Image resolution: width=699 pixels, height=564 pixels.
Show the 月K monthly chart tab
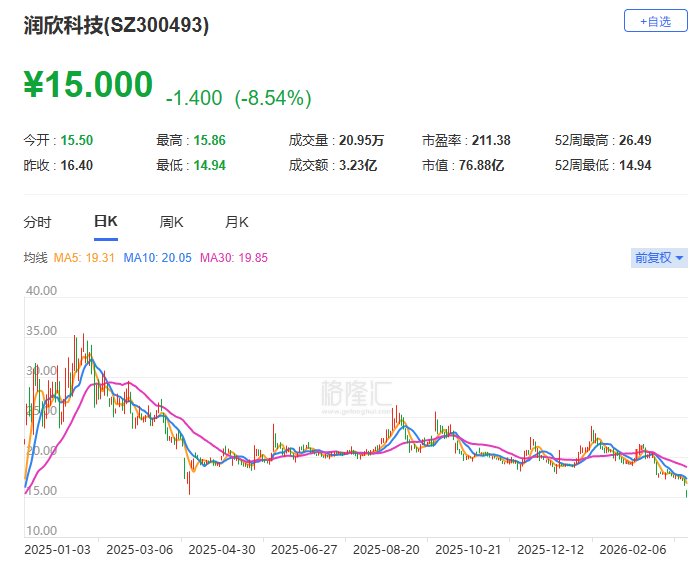point(237,222)
